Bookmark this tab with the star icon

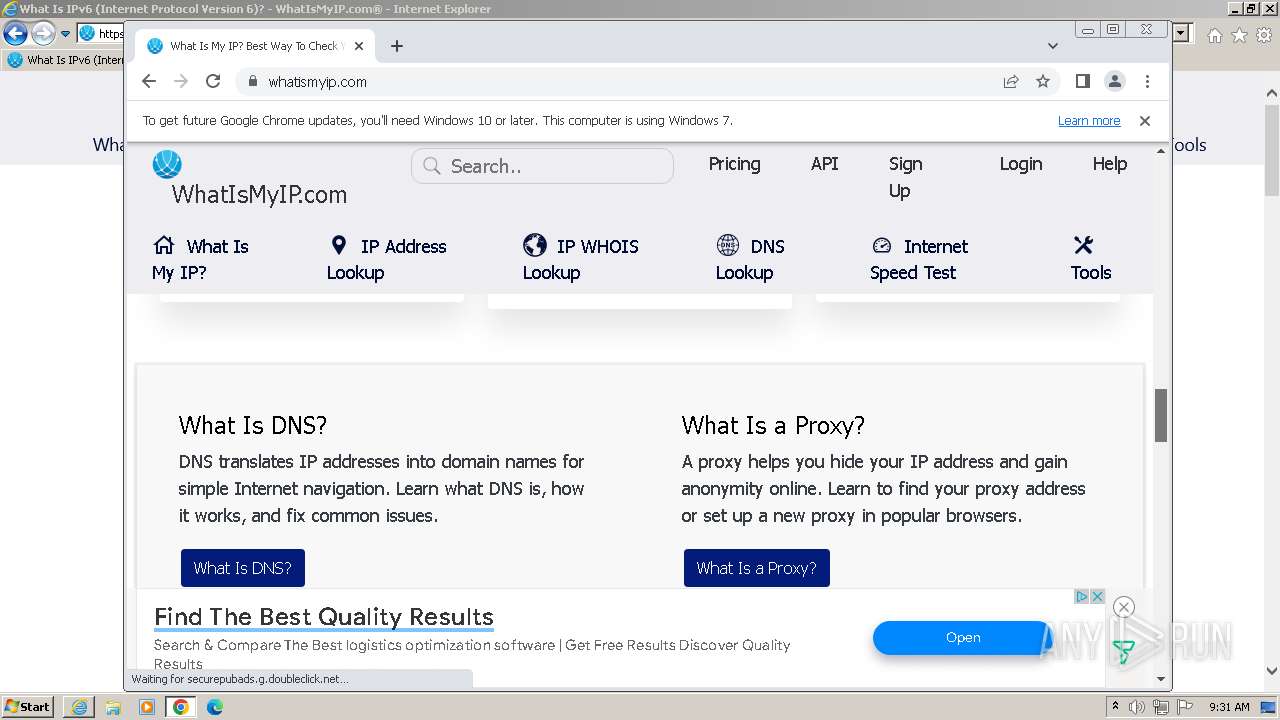[1043, 82]
